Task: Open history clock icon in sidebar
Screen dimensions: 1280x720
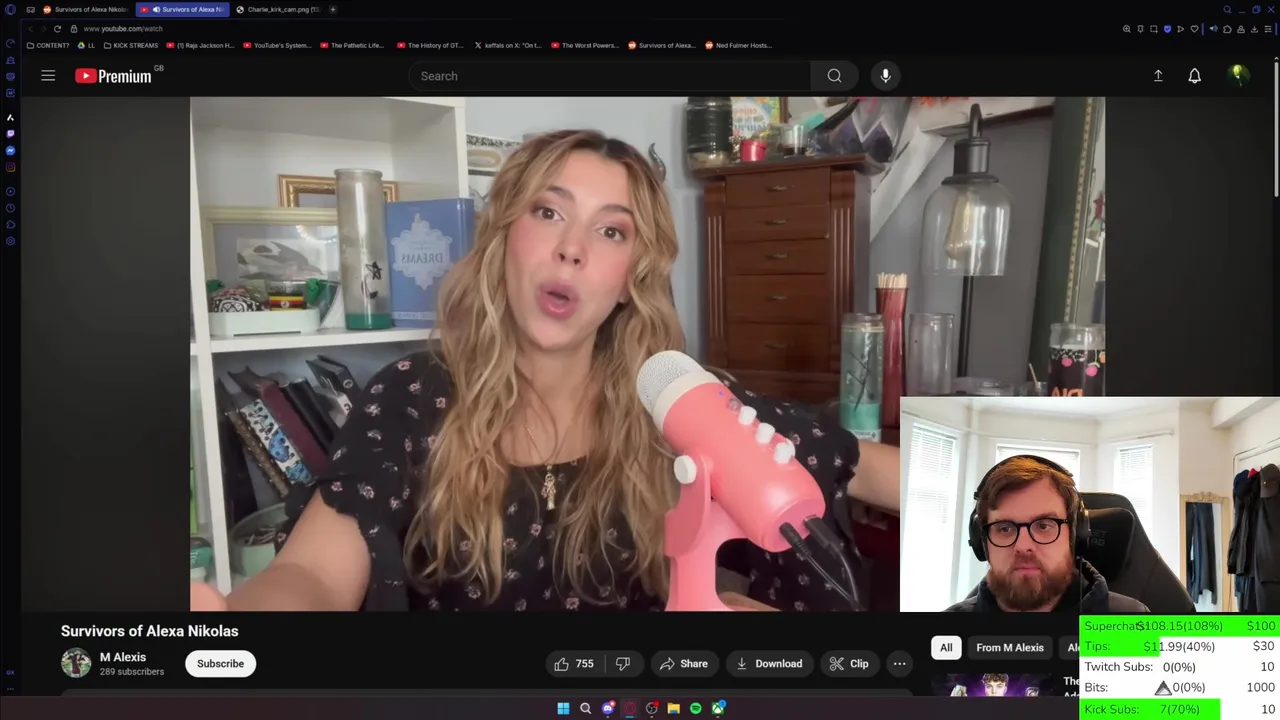Action: tap(10, 208)
